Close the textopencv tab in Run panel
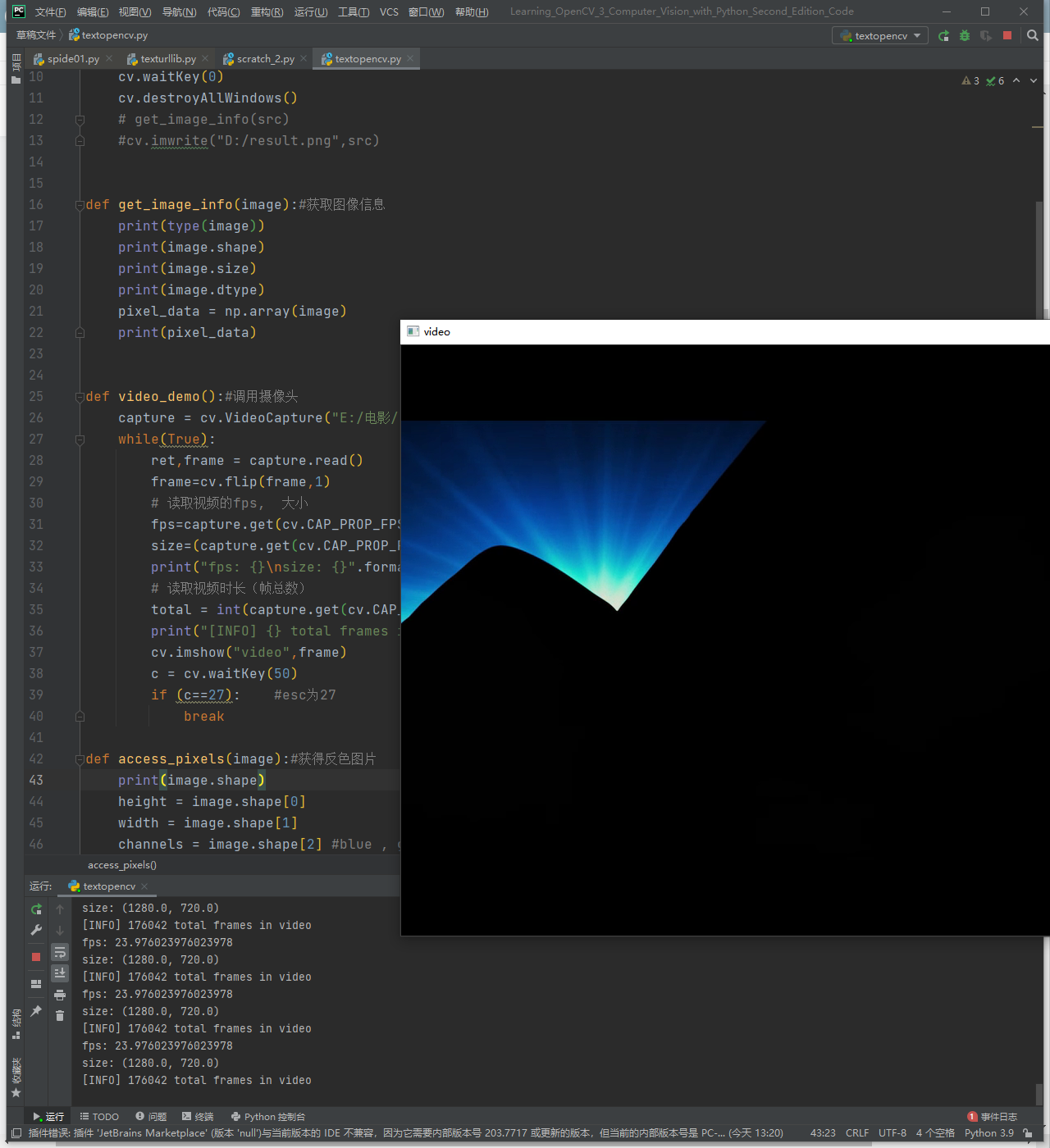The image size is (1050, 1148). (144, 886)
